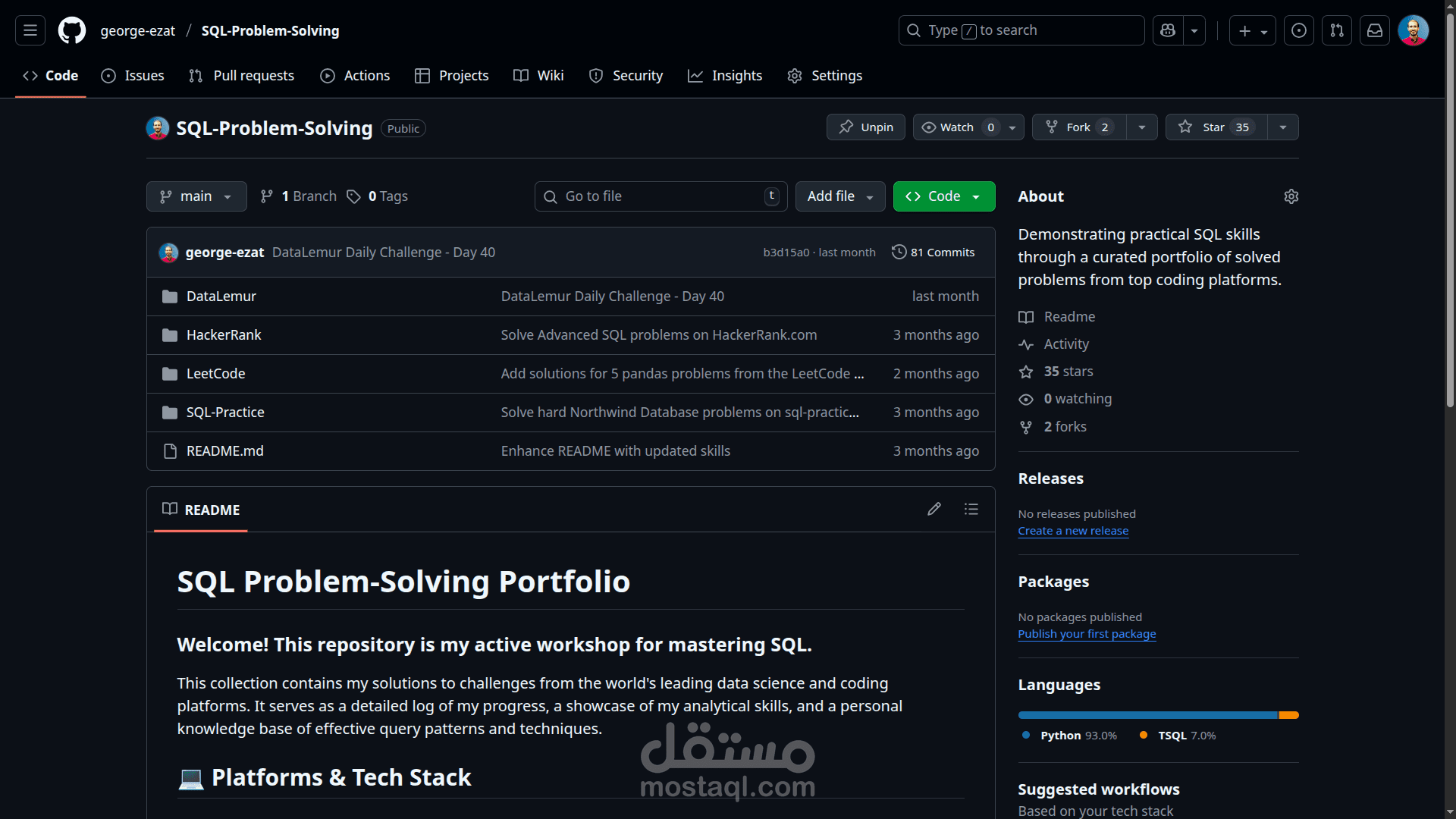Open the About settings gear icon
Image resolution: width=1456 pixels, height=819 pixels.
(x=1291, y=196)
